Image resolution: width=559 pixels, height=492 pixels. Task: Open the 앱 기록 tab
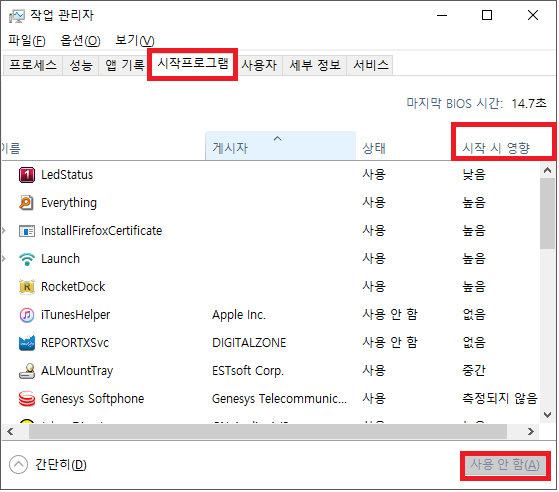pyautogui.click(x=125, y=65)
